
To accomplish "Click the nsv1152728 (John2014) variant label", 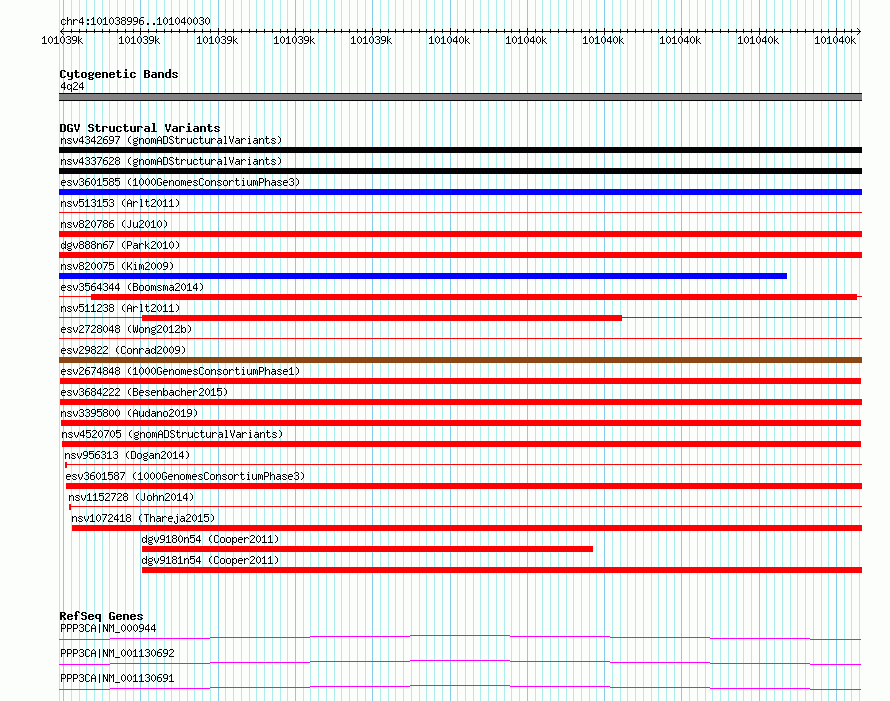I will [x=131, y=497].
